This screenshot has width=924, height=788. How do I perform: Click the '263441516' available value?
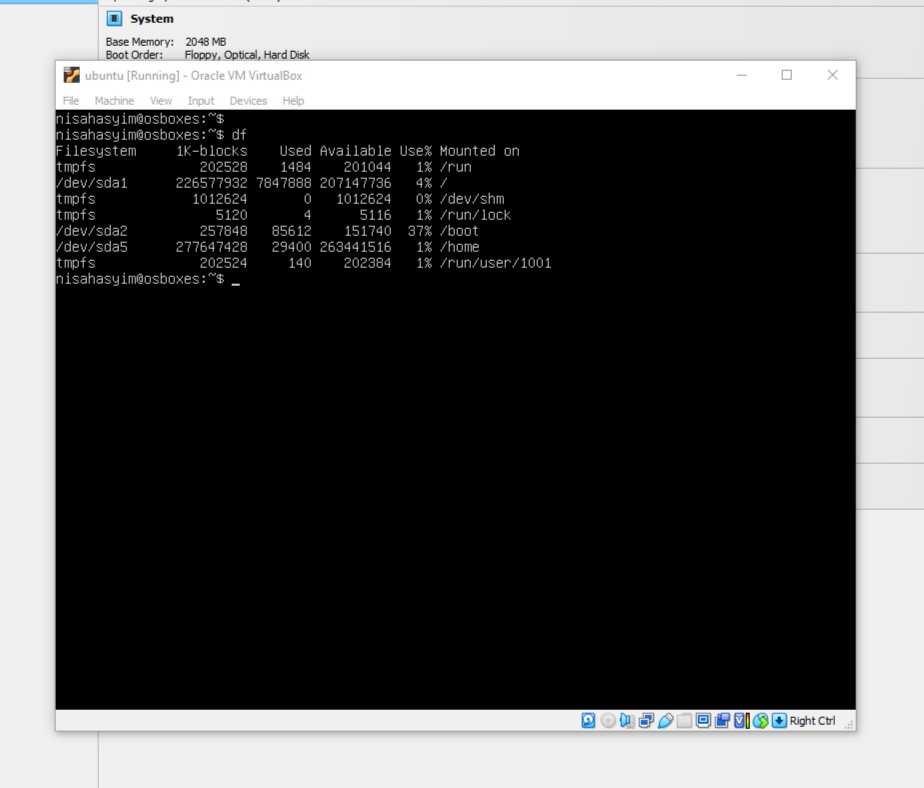[355, 247]
